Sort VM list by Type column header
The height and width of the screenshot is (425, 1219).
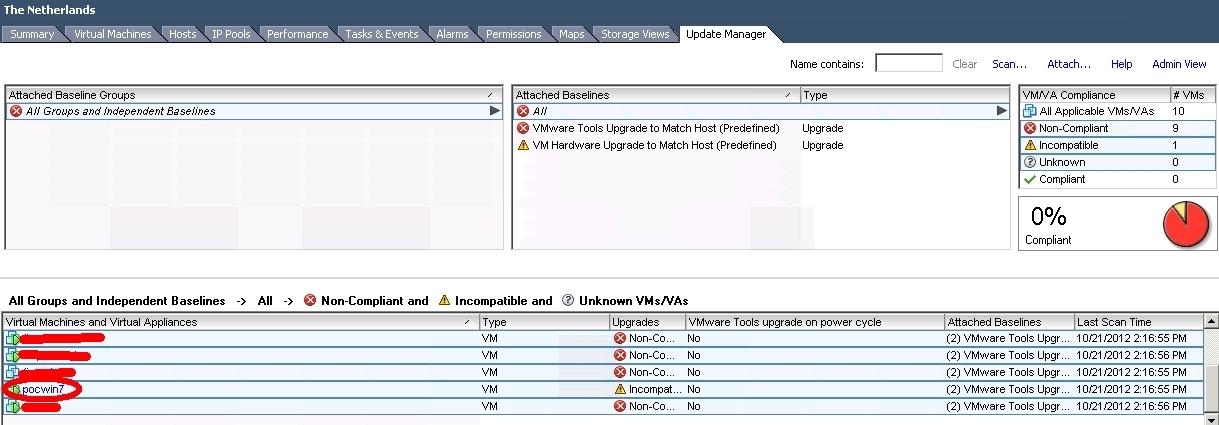pyautogui.click(x=545, y=322)
